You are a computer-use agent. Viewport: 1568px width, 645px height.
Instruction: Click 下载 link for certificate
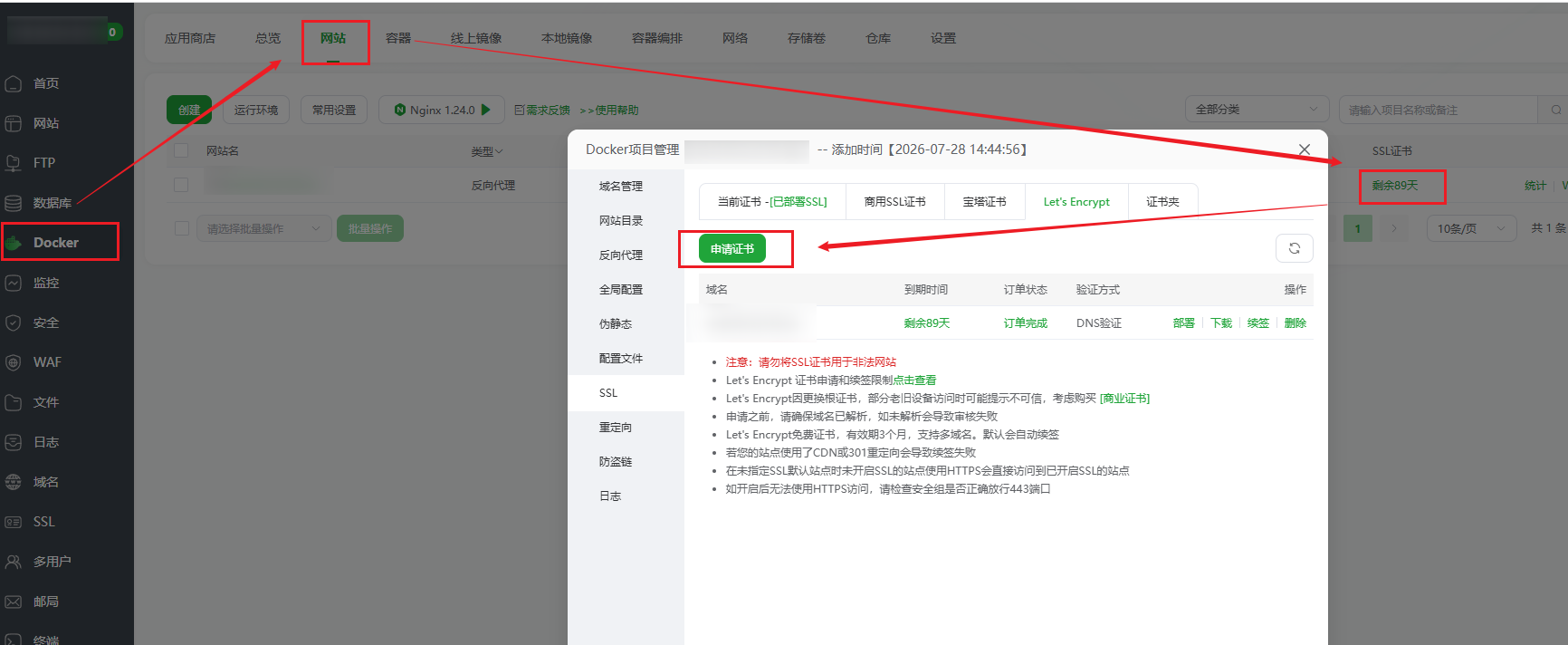pos(1221,323)
